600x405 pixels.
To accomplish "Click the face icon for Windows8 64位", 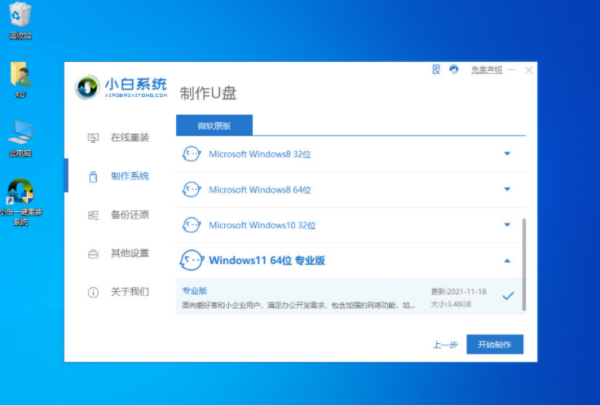I will pyautogui.click(x=191, y=189).
